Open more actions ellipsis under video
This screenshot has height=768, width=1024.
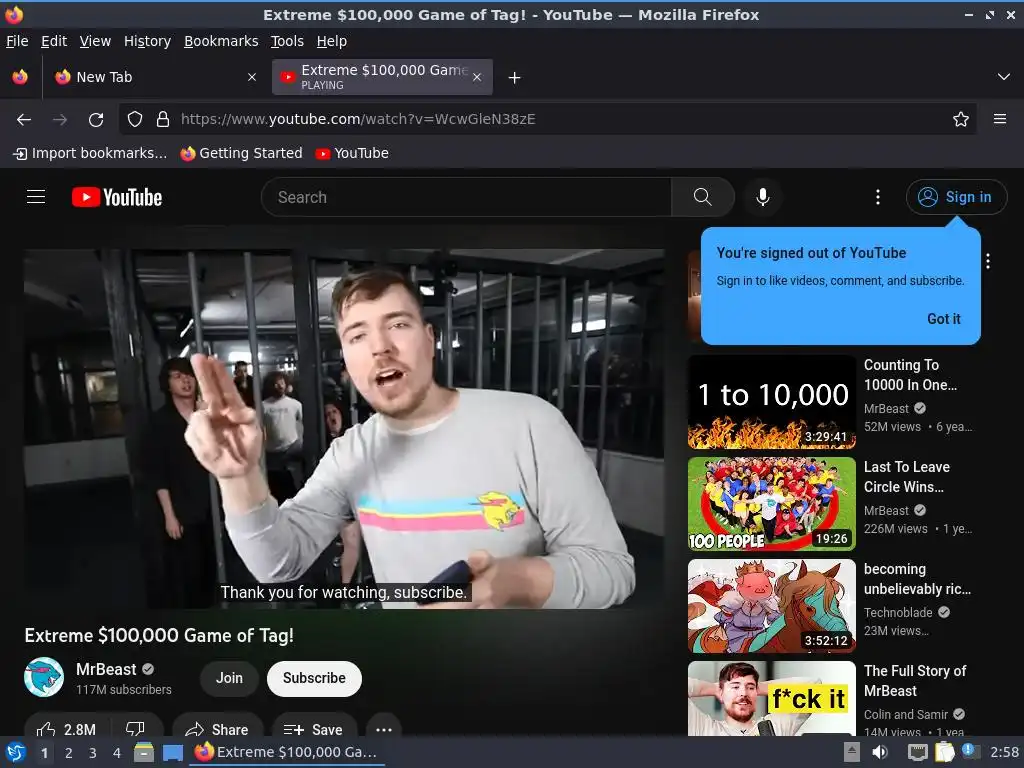tap(384, 728)
